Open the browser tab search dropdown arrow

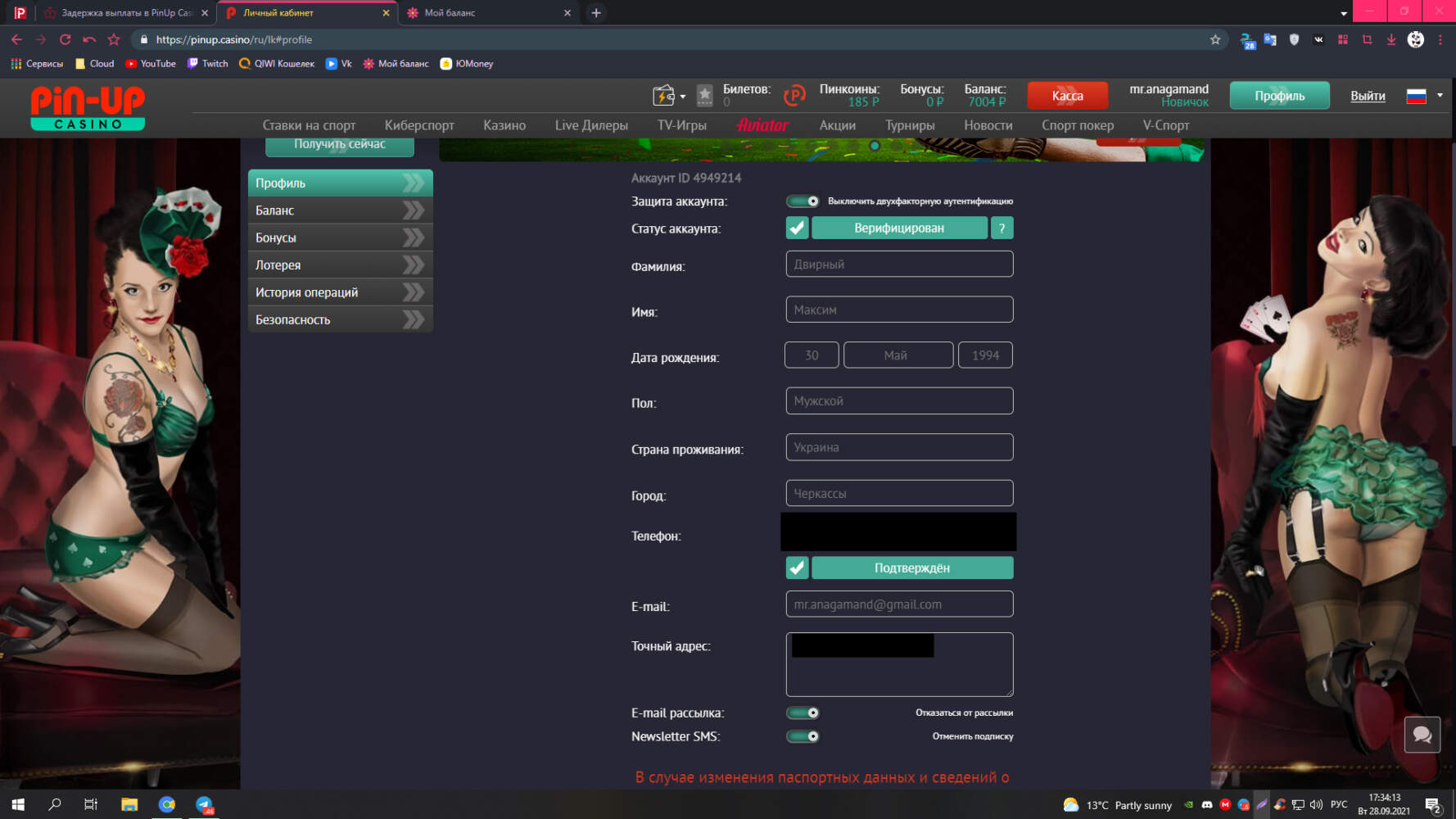click(1344, 13)
